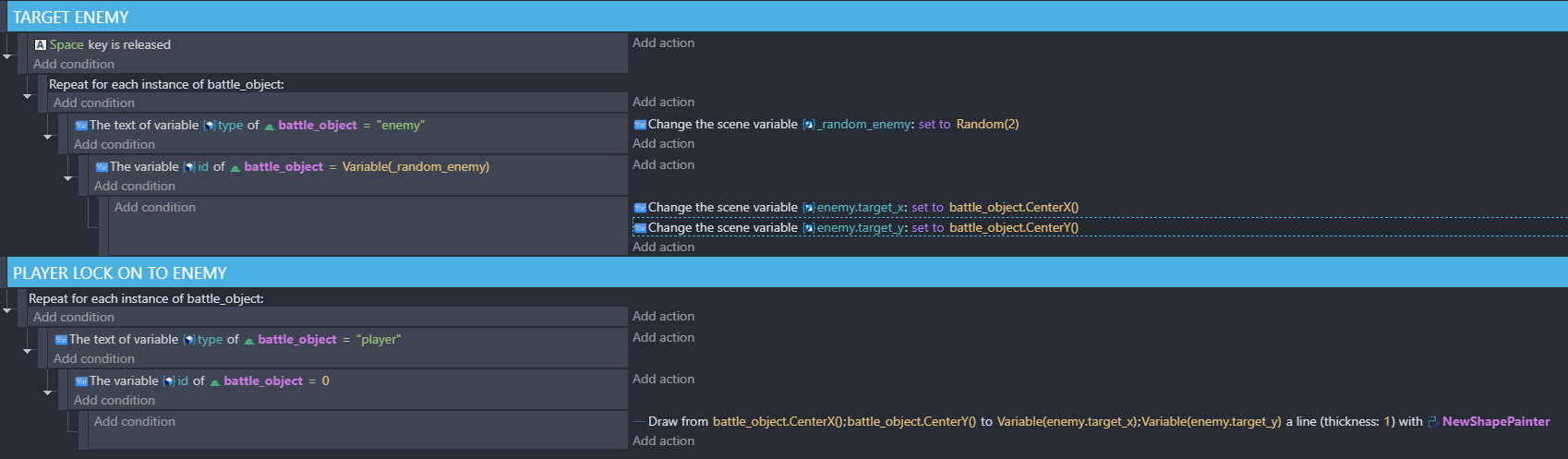Image resolution: width=1568 pixels, height=459 pixels.
Task: Collapse the type equals "enemy" event
Action: tap(48, 138)
